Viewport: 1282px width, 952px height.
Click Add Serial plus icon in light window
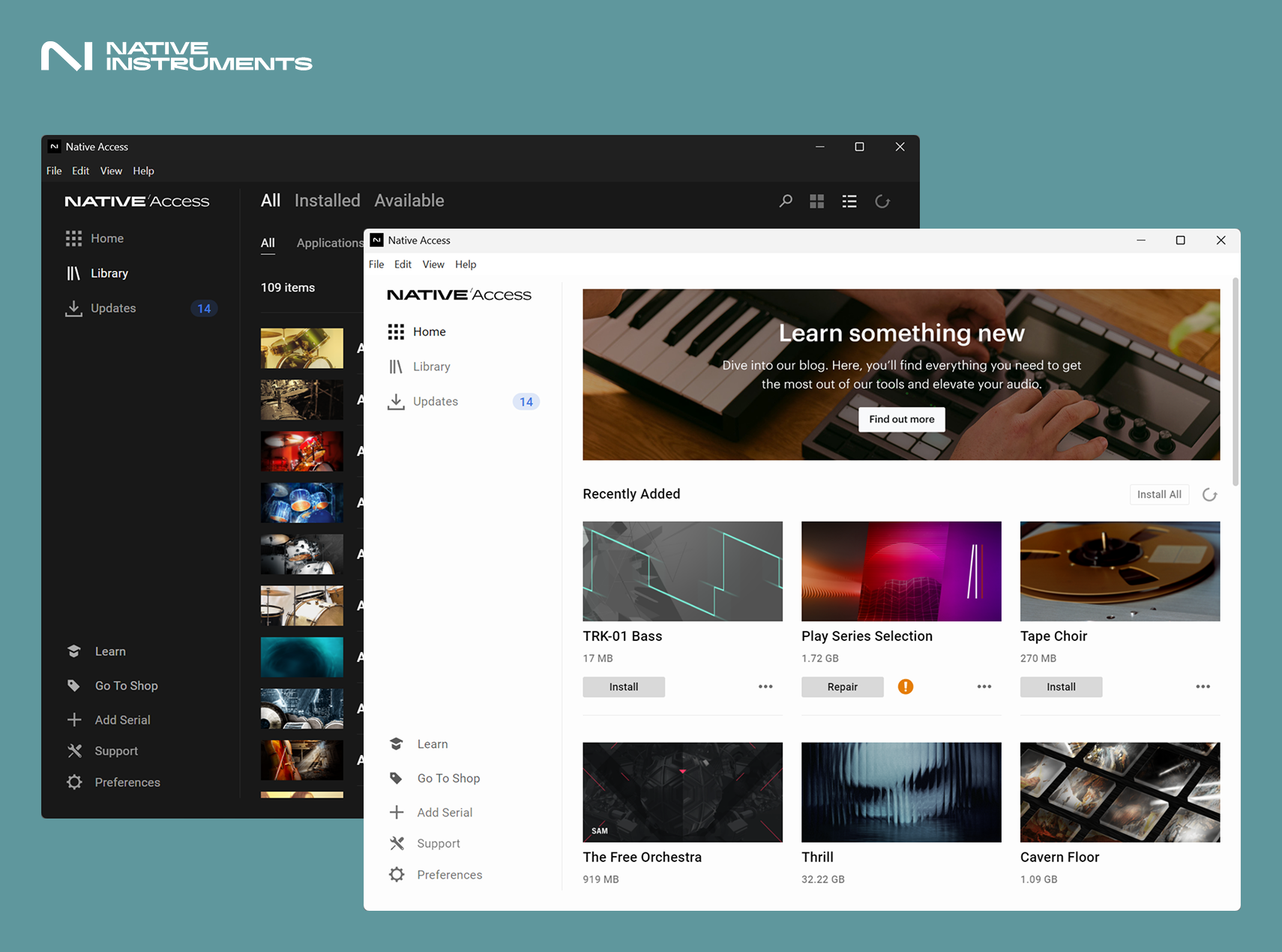(x=397, y=812)
